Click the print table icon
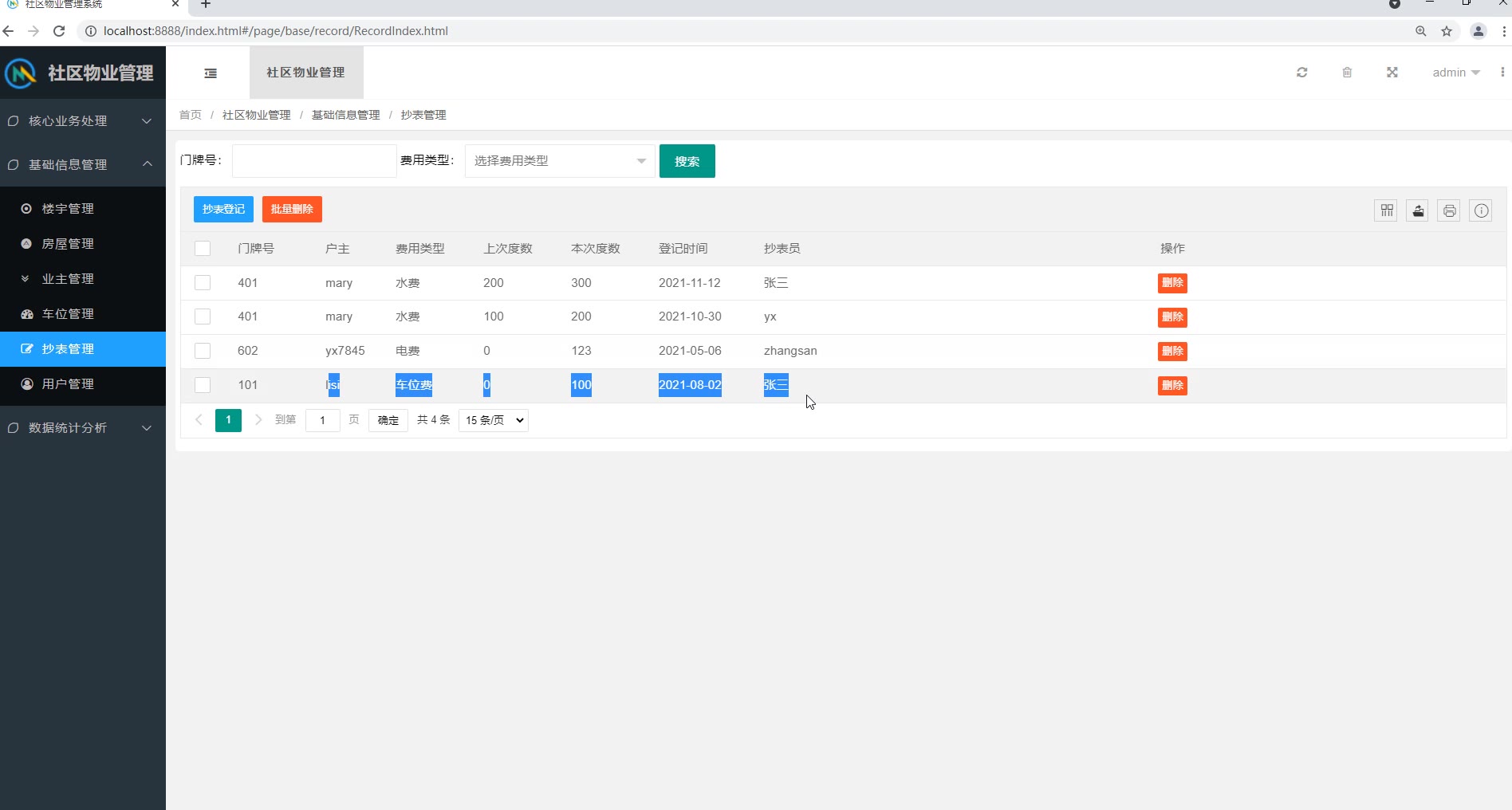This screenshot has width=1512, height=810. tap(1449, 210)
